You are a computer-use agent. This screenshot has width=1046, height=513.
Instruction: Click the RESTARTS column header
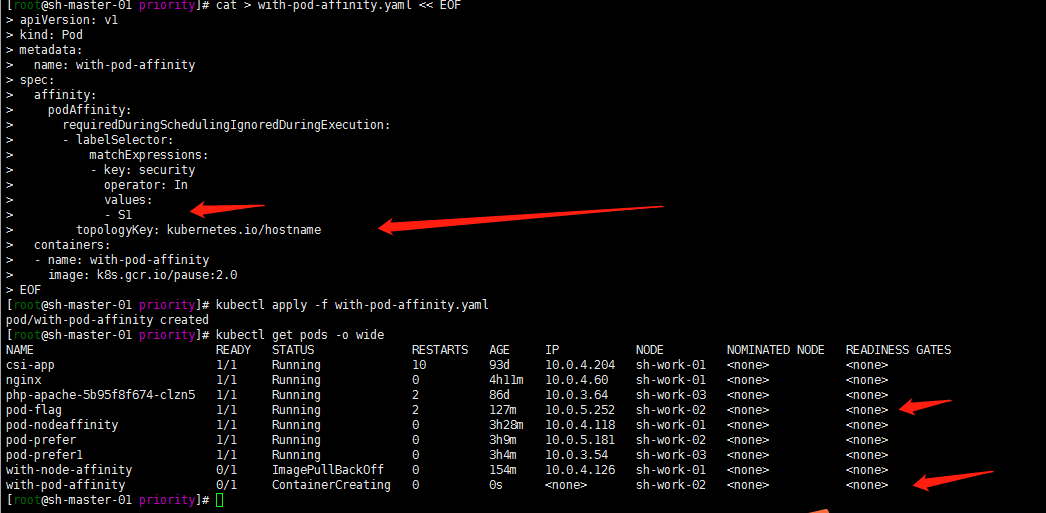[440, 350]
